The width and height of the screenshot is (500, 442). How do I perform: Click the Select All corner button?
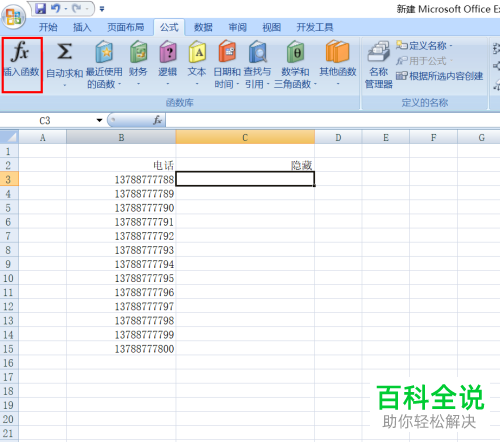click(9, 137)
